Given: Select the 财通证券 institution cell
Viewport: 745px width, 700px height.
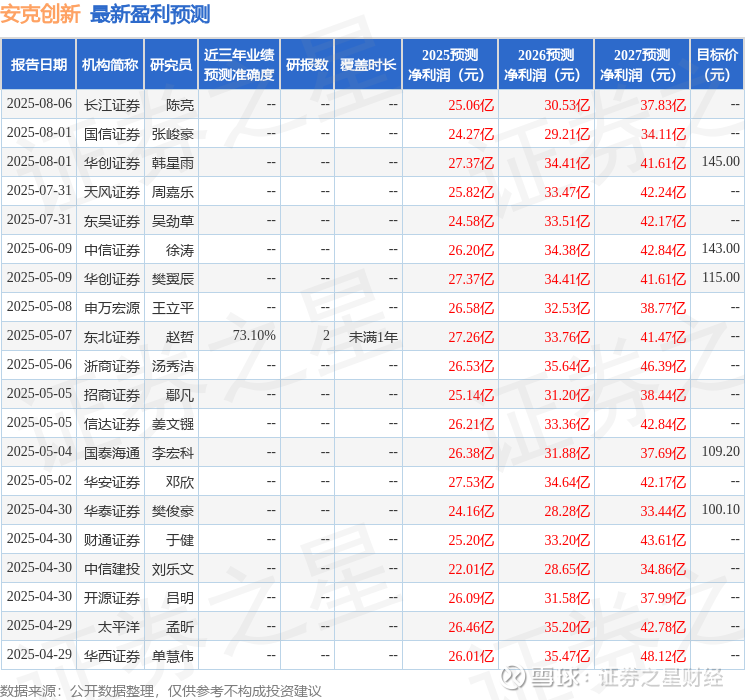Looking at the screenshot, I should (x=112, y=540).
